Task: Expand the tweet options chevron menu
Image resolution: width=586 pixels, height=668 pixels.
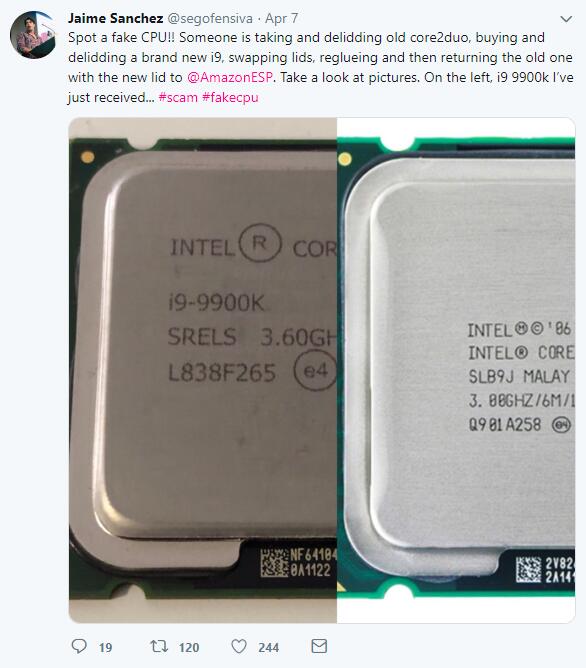Action: click(566, 19)
